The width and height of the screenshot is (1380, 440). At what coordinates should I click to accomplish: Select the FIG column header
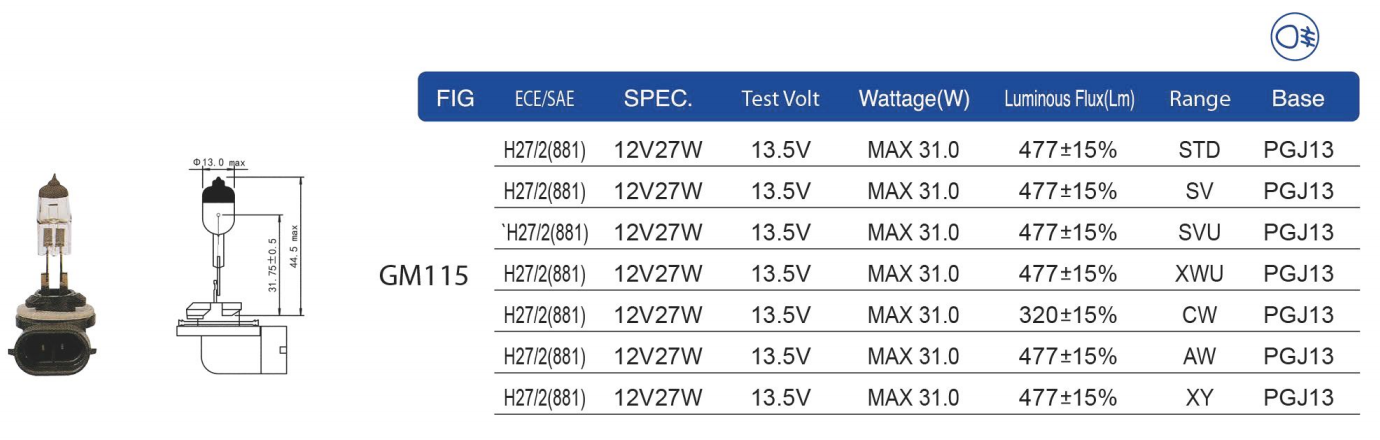click(x=455, y=98)
